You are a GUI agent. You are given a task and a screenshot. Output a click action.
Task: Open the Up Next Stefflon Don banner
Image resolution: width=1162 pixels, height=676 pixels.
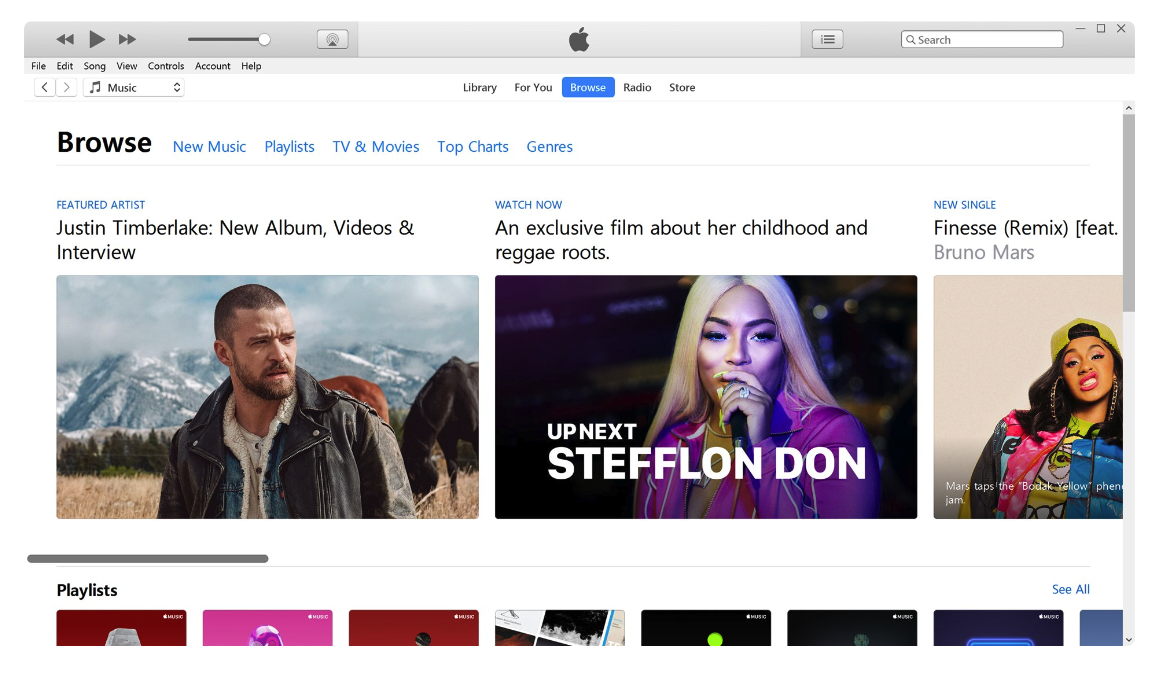706,397
